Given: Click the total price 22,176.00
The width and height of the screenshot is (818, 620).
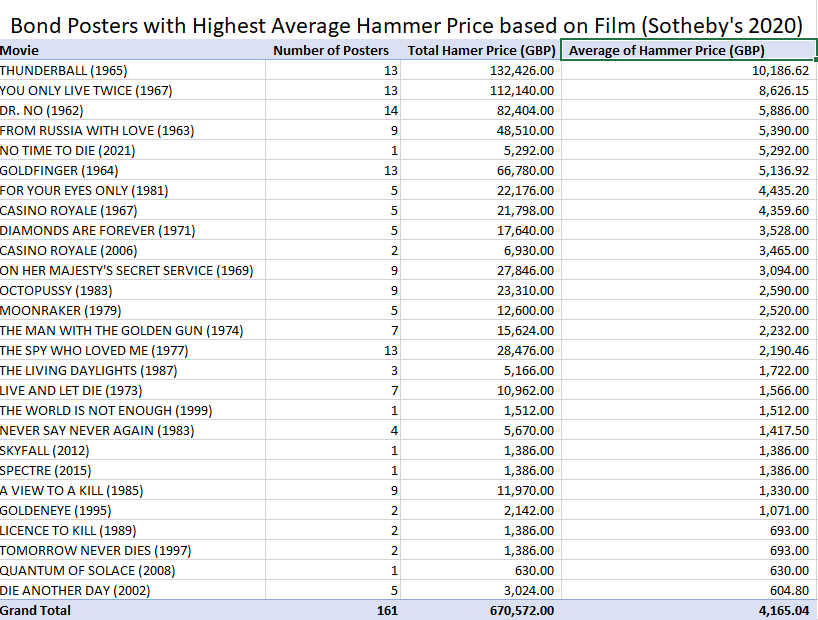Looking at the screenshot, I should pos(525,190).
